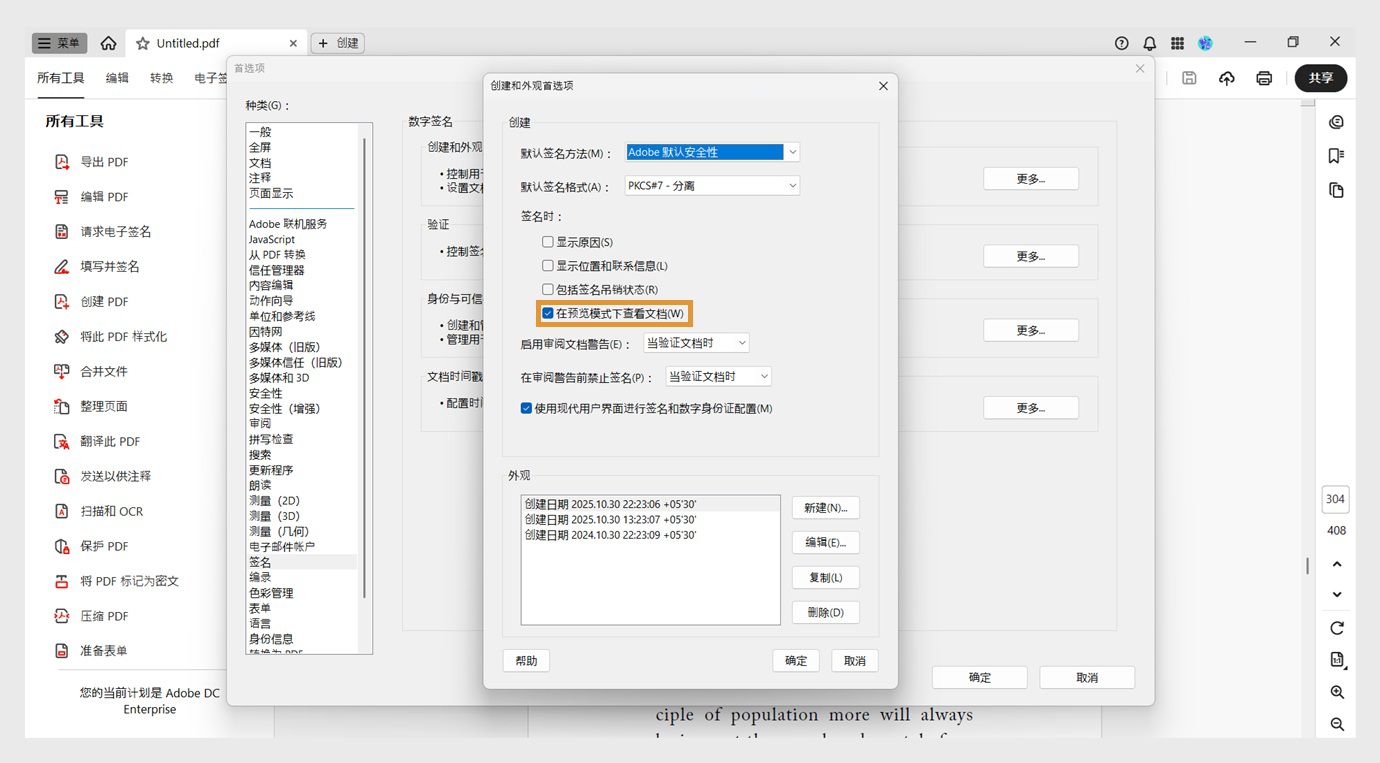This screenshot has height=763, width=1380.
Task: Click the print icon in the toolbar
Action: point(1263,76)
